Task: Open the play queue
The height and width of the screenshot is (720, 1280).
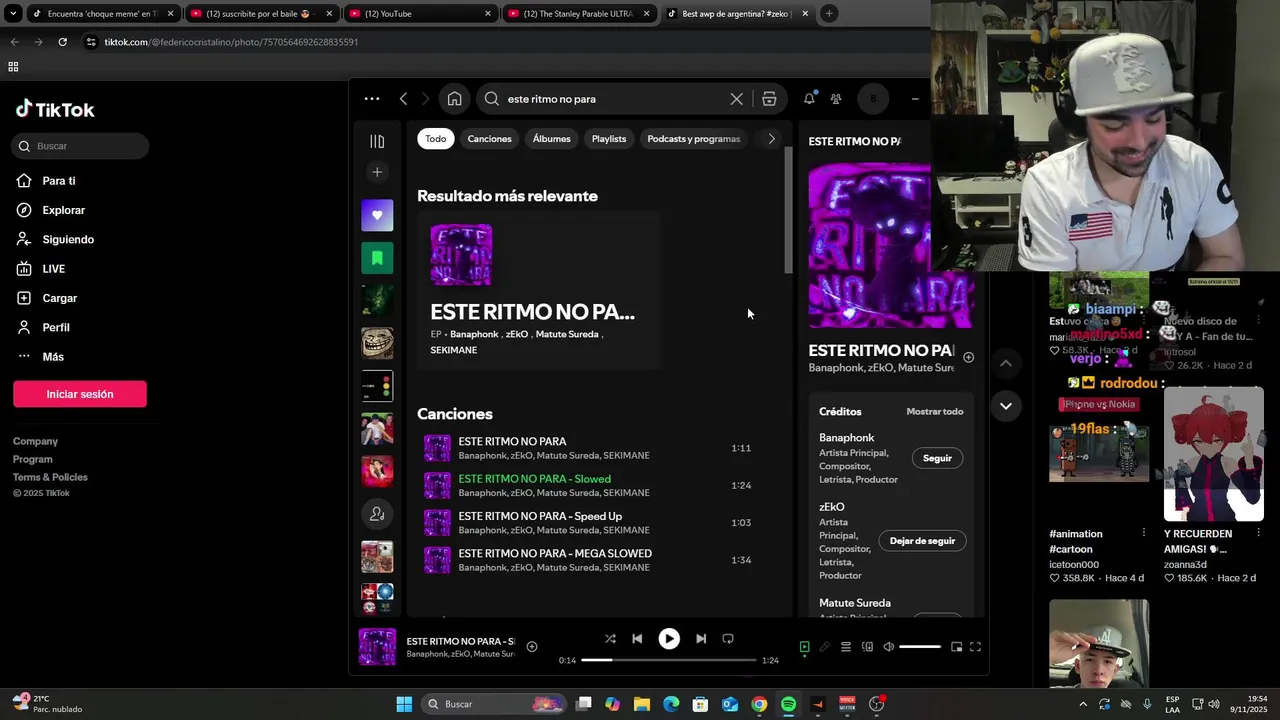Action: tap(846, 647)
